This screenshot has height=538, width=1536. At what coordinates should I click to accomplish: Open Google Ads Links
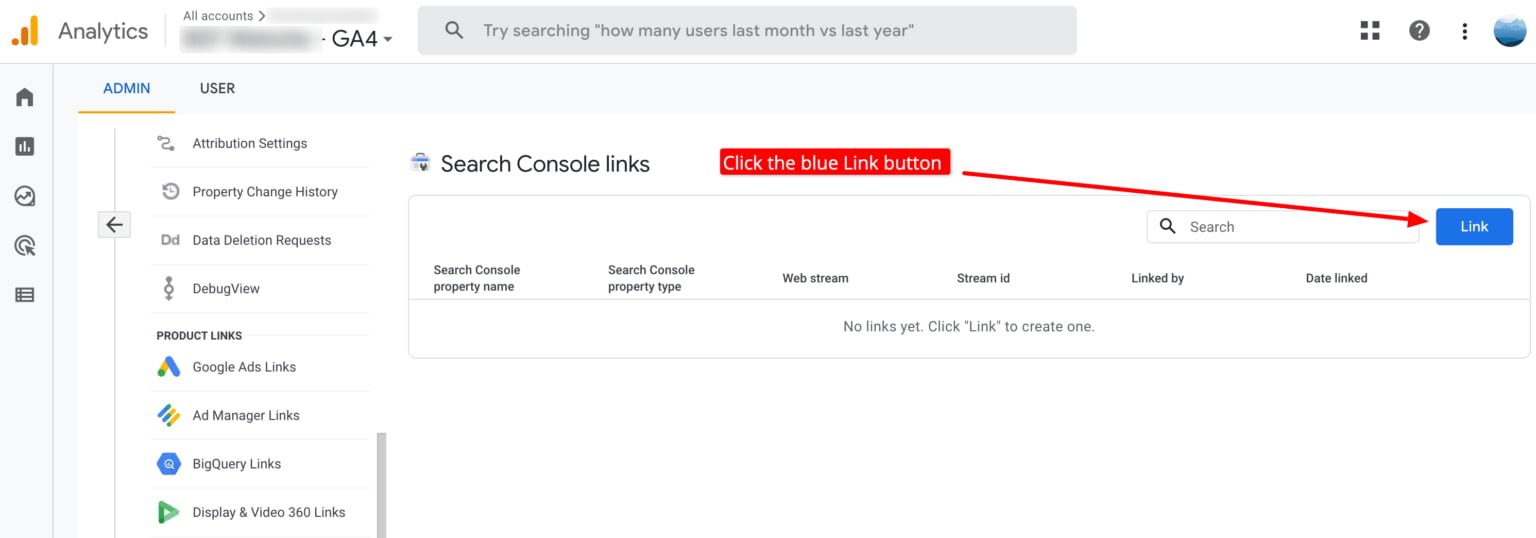point(244,367)
